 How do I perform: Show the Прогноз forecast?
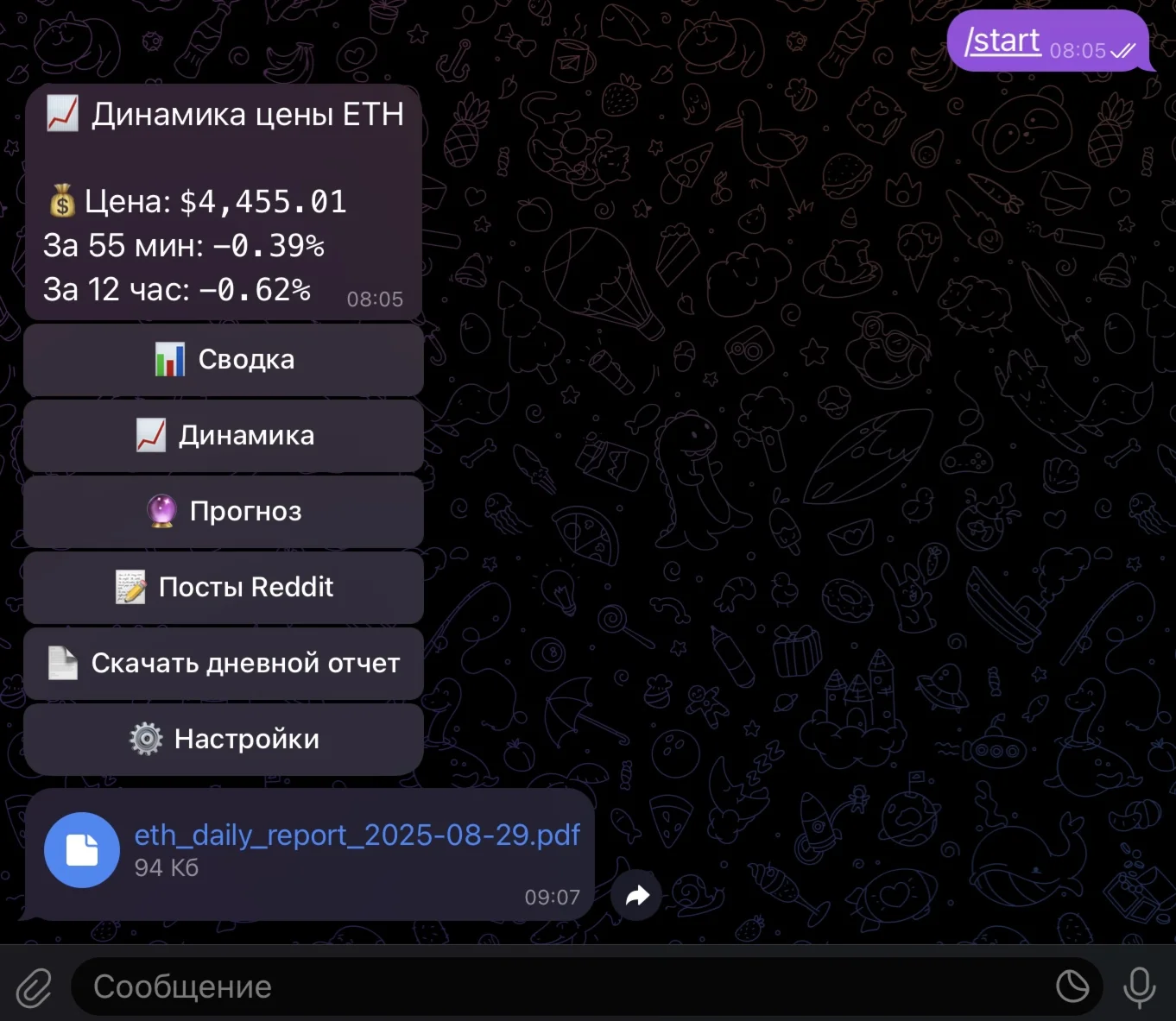(224, 512)
